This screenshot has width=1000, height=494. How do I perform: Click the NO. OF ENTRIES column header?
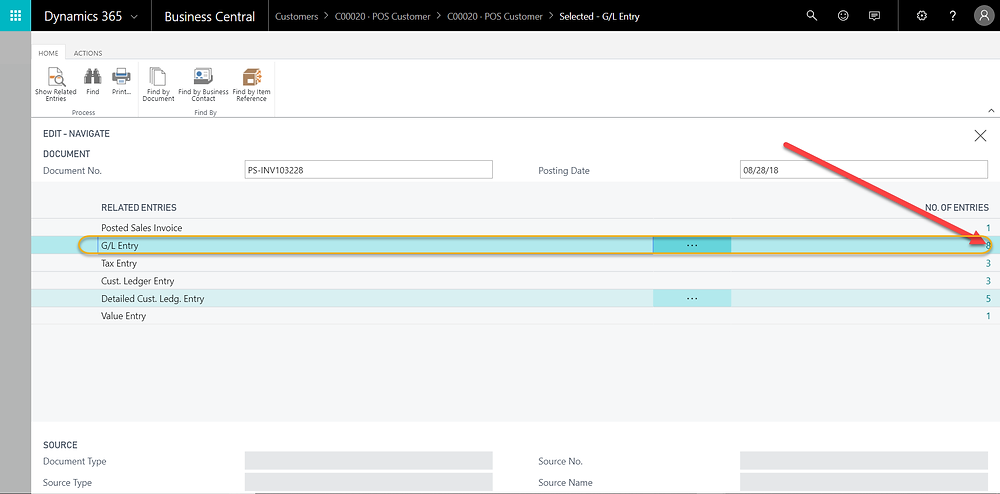click(x=957, y=208)
